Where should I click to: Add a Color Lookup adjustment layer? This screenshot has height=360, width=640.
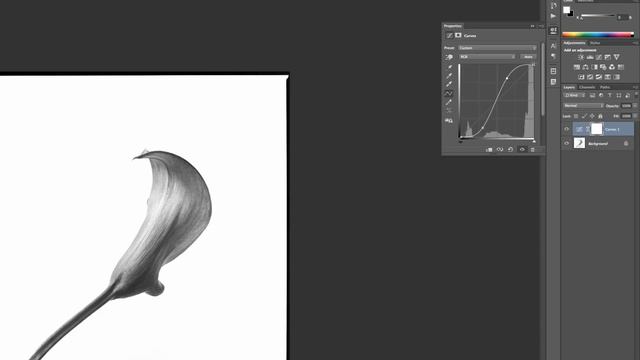pos(621,67)
